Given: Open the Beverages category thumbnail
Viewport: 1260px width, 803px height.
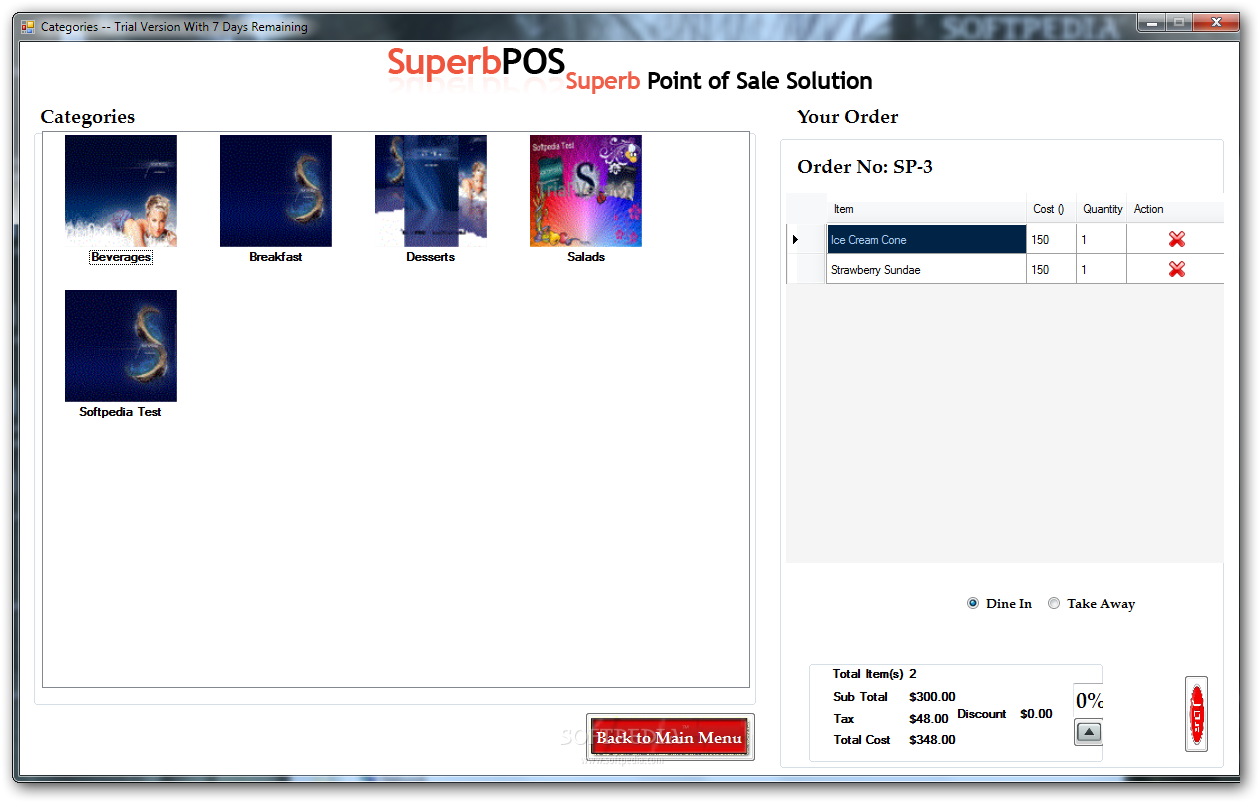Looking at the screenshot, I should click(121, 191).
